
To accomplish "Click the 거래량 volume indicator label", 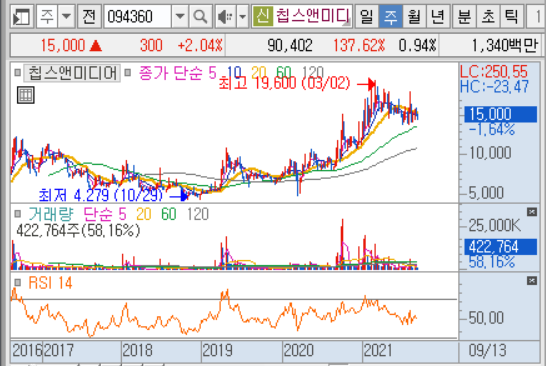I will (51, 214).
